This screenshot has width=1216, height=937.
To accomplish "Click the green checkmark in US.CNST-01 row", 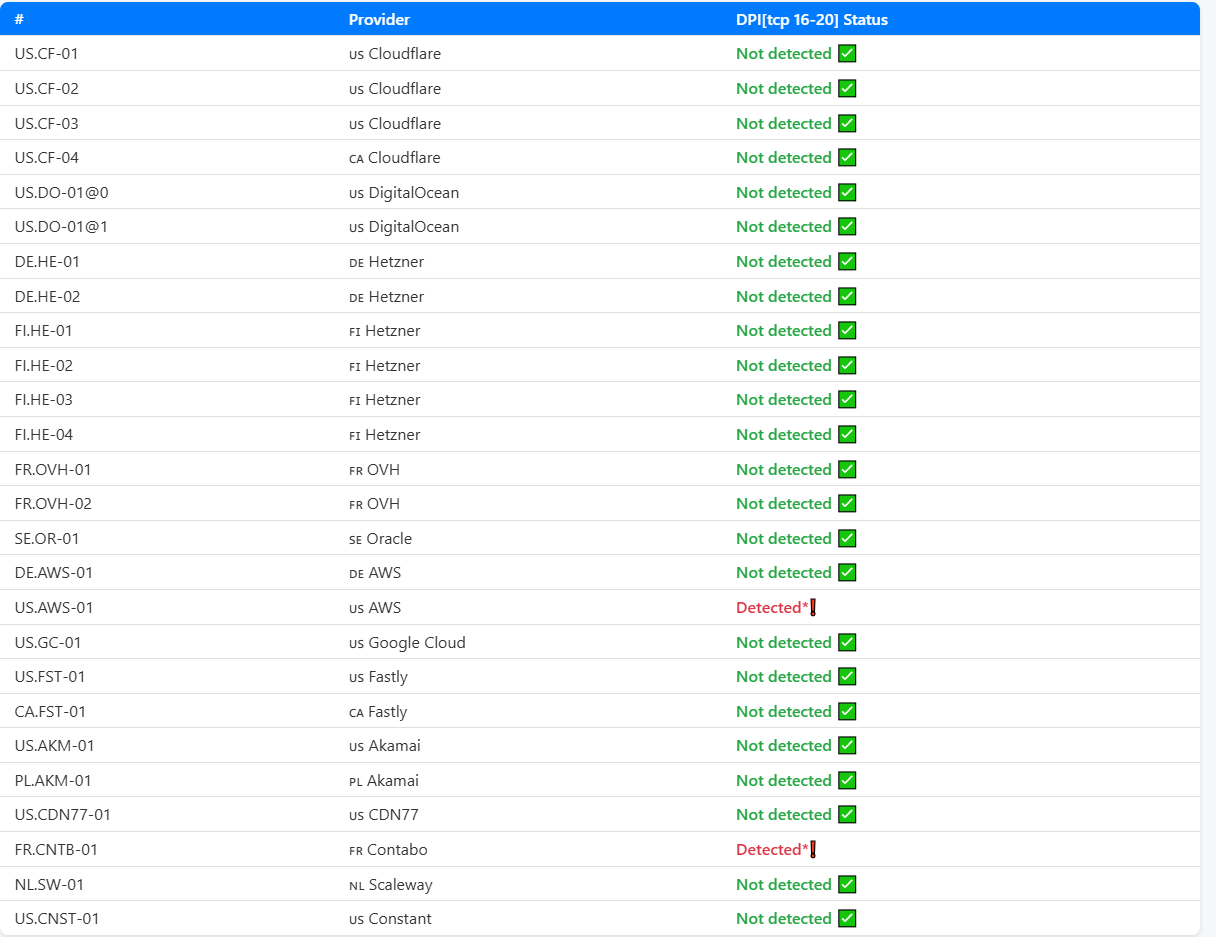I will (x=847, y=918).
